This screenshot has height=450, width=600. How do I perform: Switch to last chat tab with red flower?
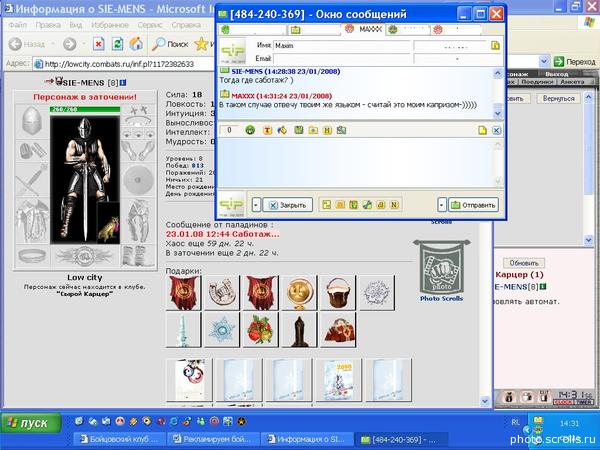(456, 29)
